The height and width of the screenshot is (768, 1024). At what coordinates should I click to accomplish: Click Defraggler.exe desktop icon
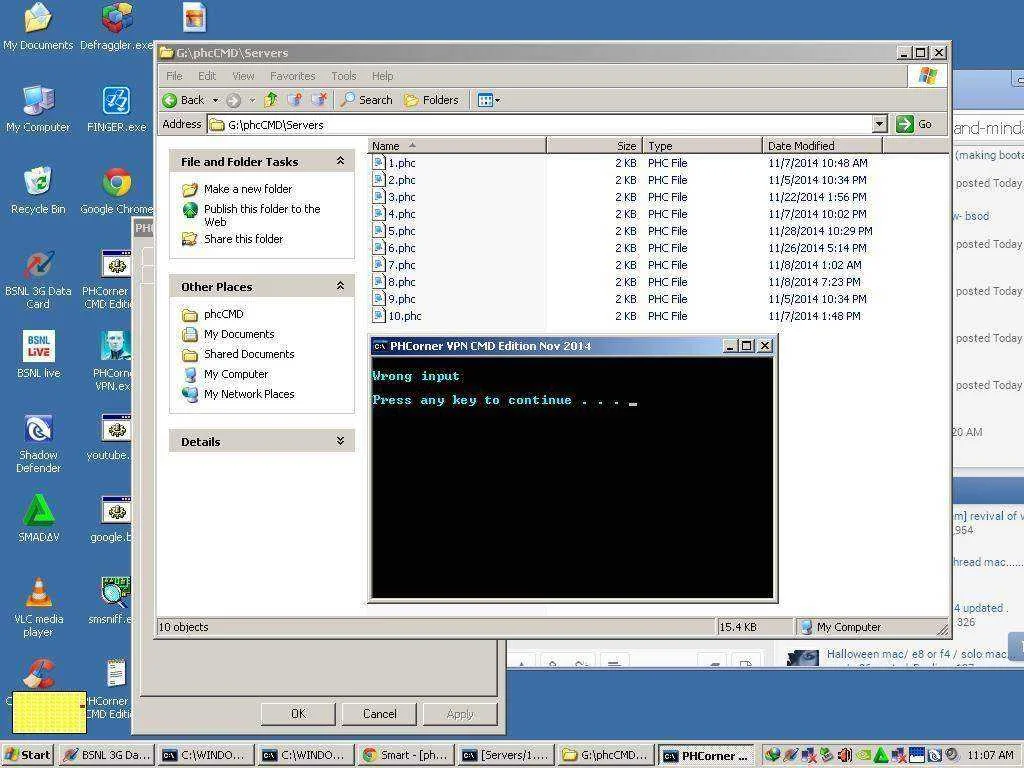tap(116, 26)
